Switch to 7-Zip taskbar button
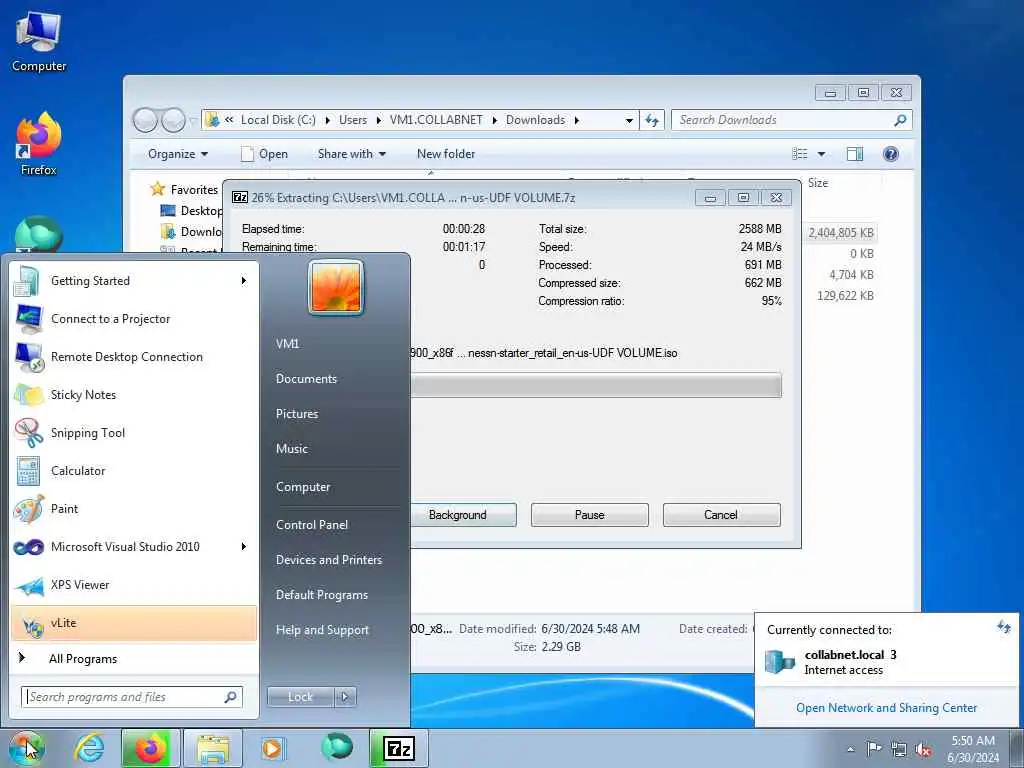Screen dimensions: 1024x768 pos(399,748)
